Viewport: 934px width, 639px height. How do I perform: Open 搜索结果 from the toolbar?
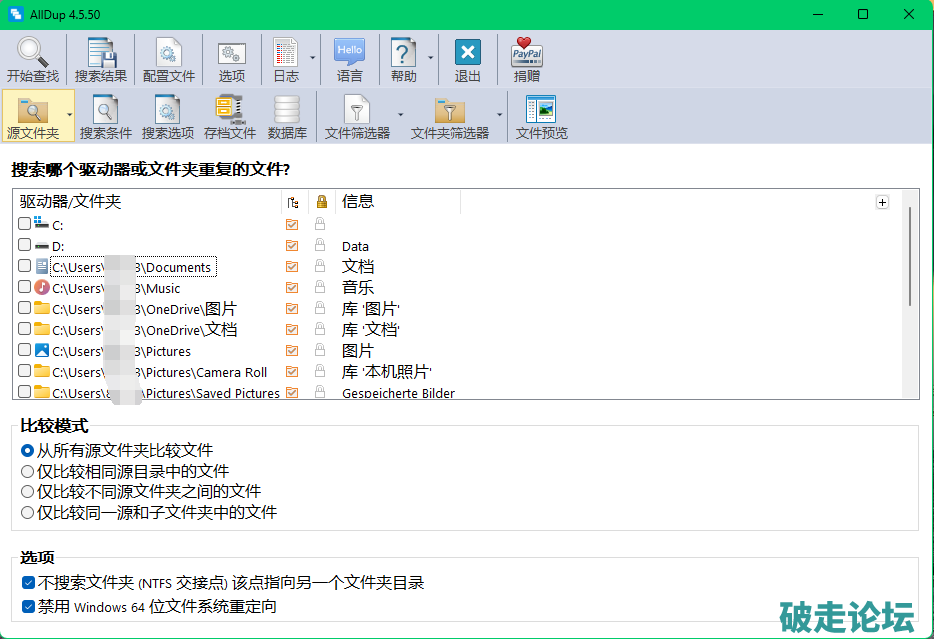coord(101,53)
